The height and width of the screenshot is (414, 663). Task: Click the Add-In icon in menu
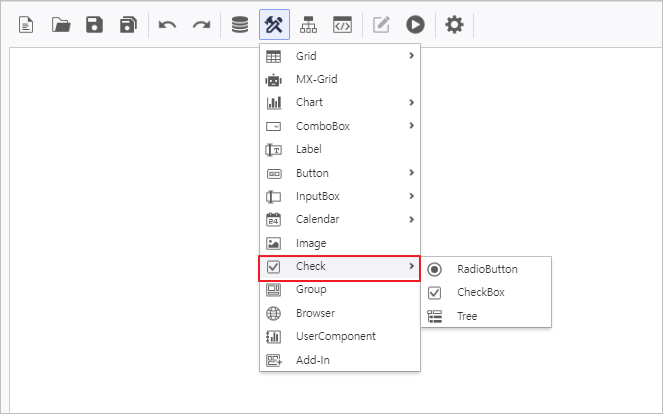click(x=274, y=360)
